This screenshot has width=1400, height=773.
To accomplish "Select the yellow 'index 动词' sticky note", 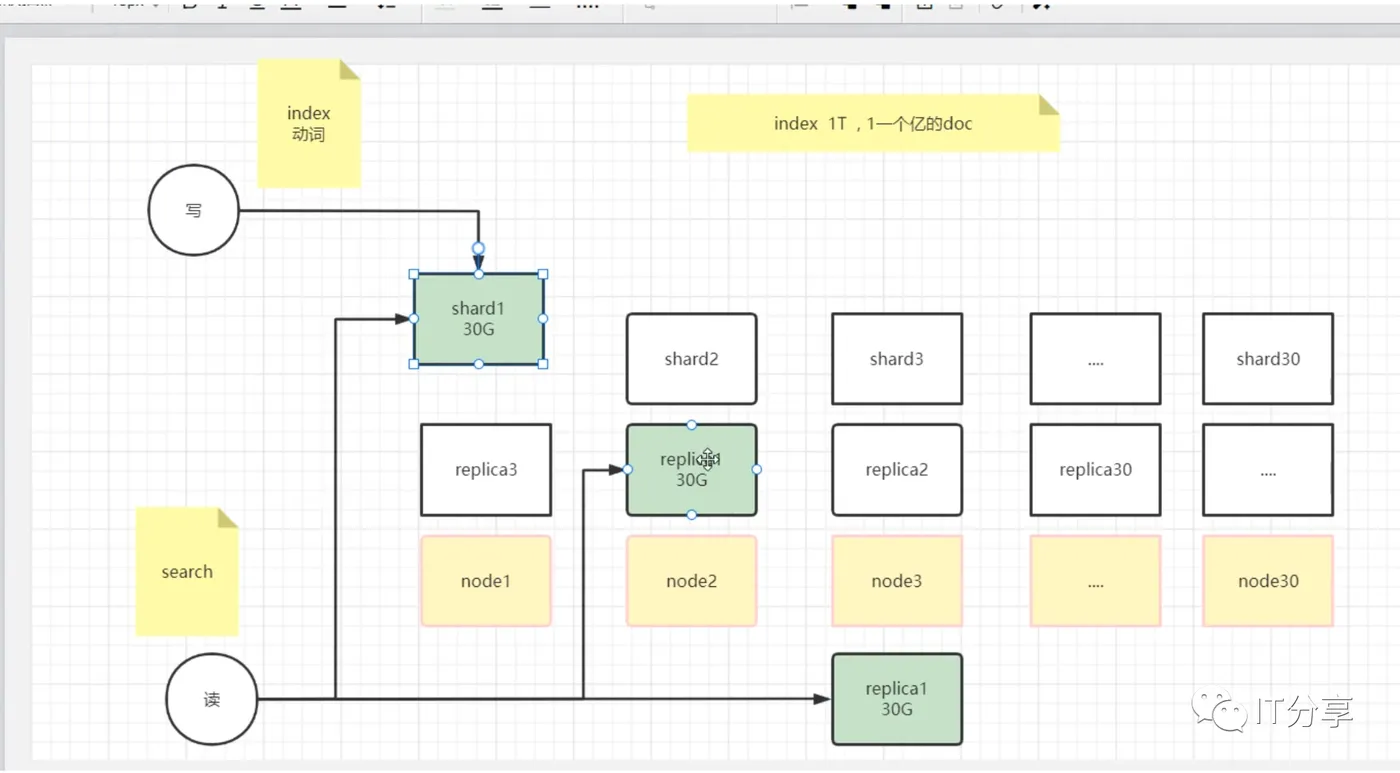I will pyautogui.click(x=309, y=124).
